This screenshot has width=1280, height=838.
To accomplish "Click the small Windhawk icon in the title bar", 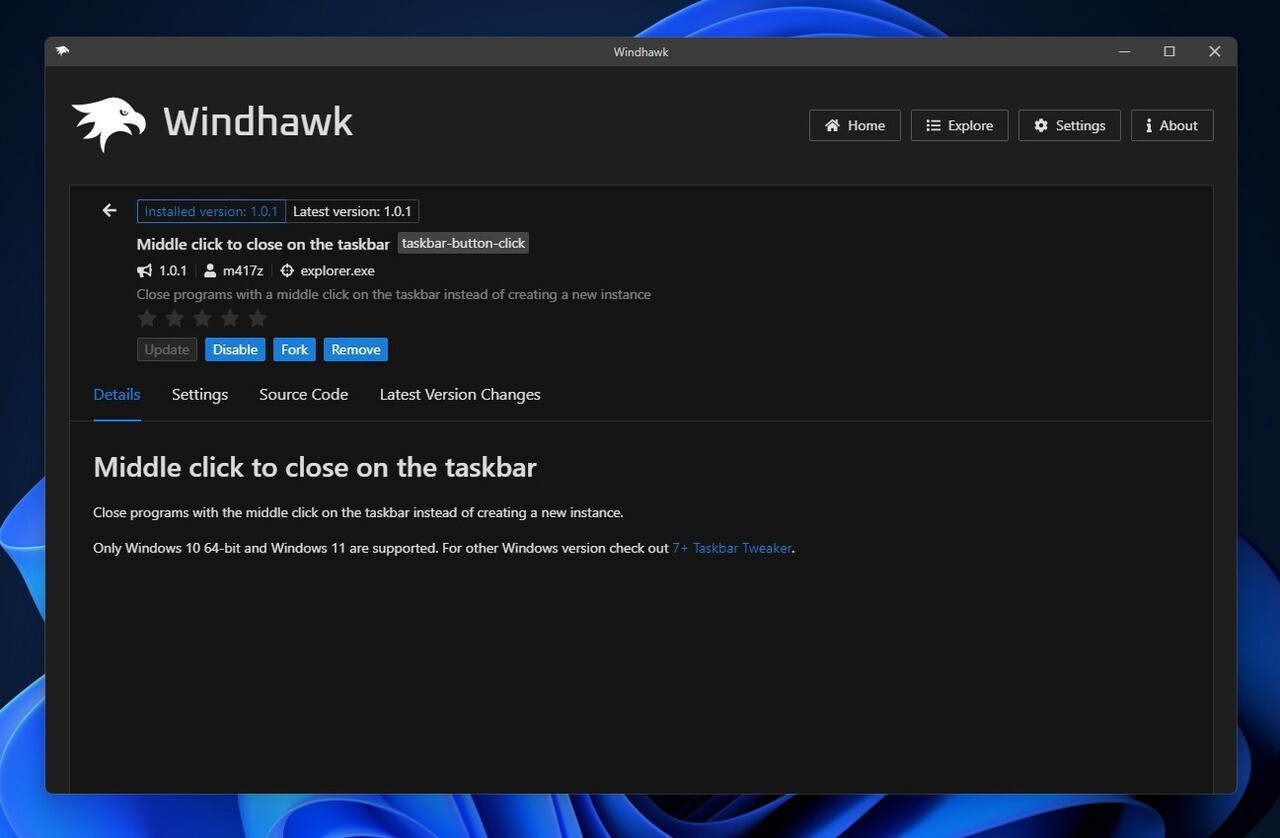I will [63, 51].
